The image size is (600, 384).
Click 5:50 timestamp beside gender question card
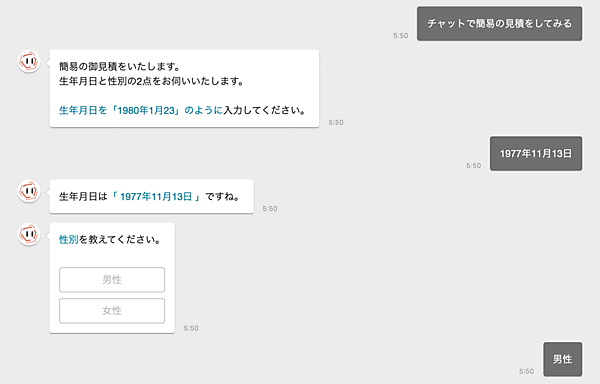tap(191, 328)
